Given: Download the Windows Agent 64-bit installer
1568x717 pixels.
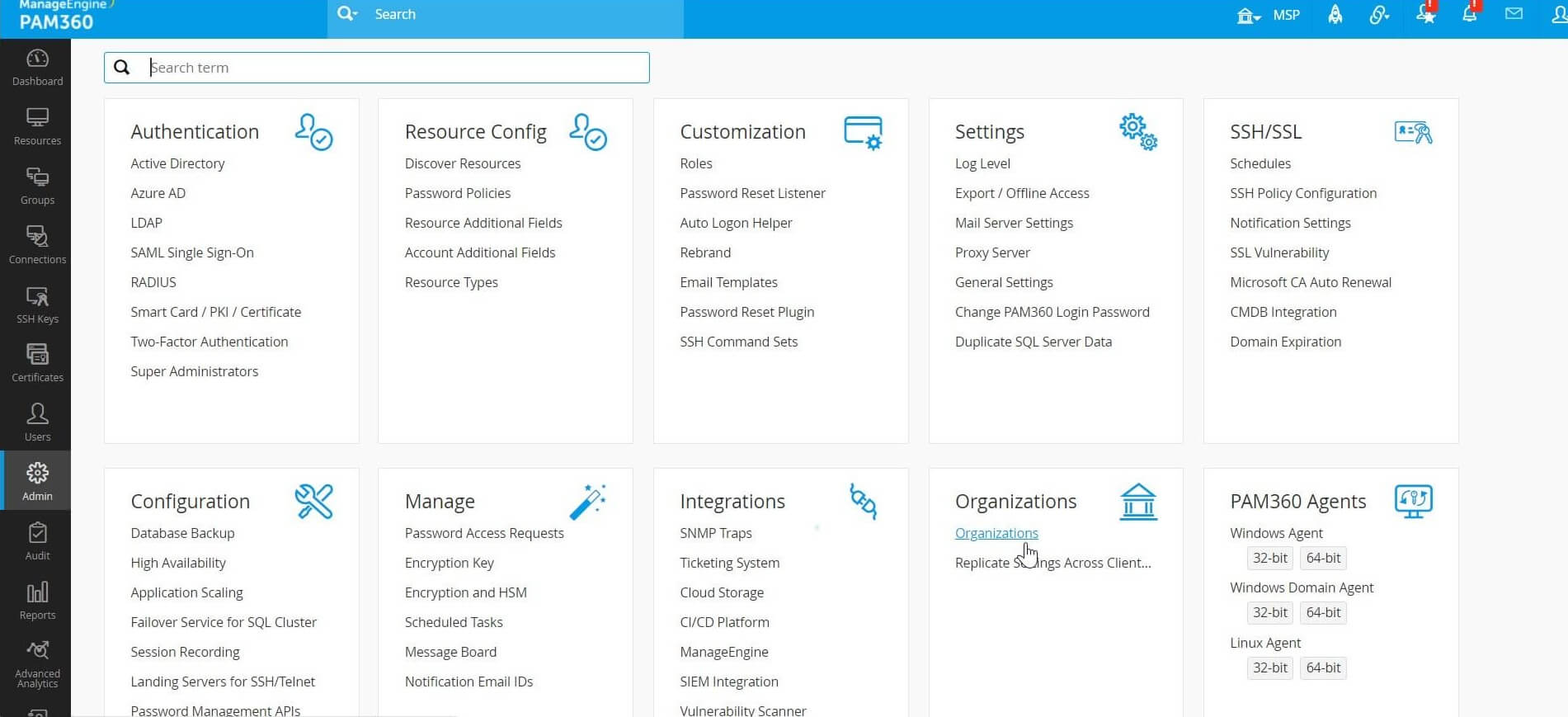Looking at the screenshot, I should [1323, 558].
